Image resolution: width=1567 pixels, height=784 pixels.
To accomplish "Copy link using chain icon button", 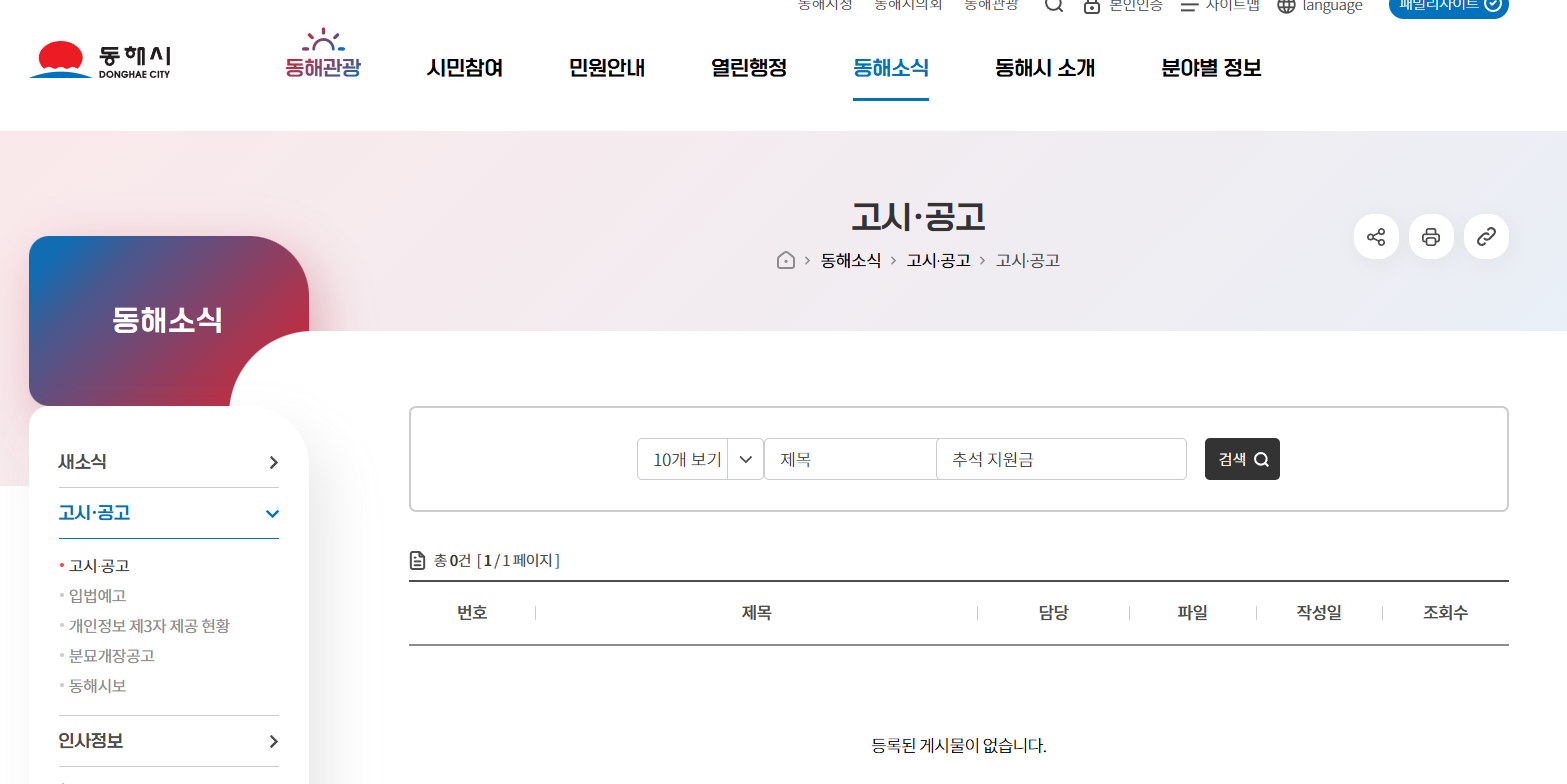I will [x=1486, y=237].
